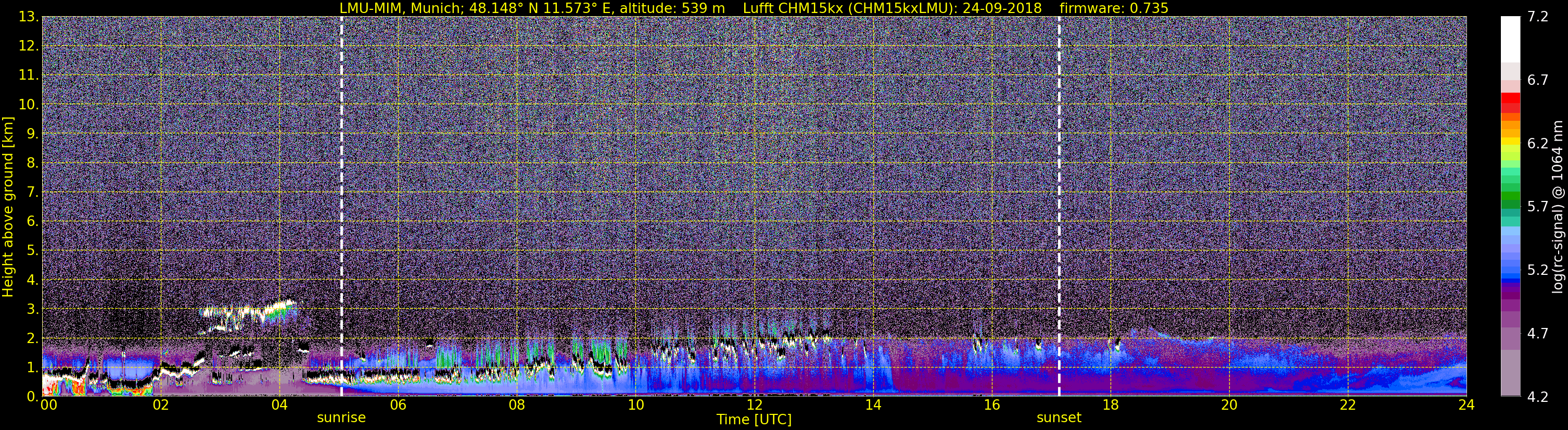
Task: Click the sunrise label below the time axis
Action: click(341, 418)
